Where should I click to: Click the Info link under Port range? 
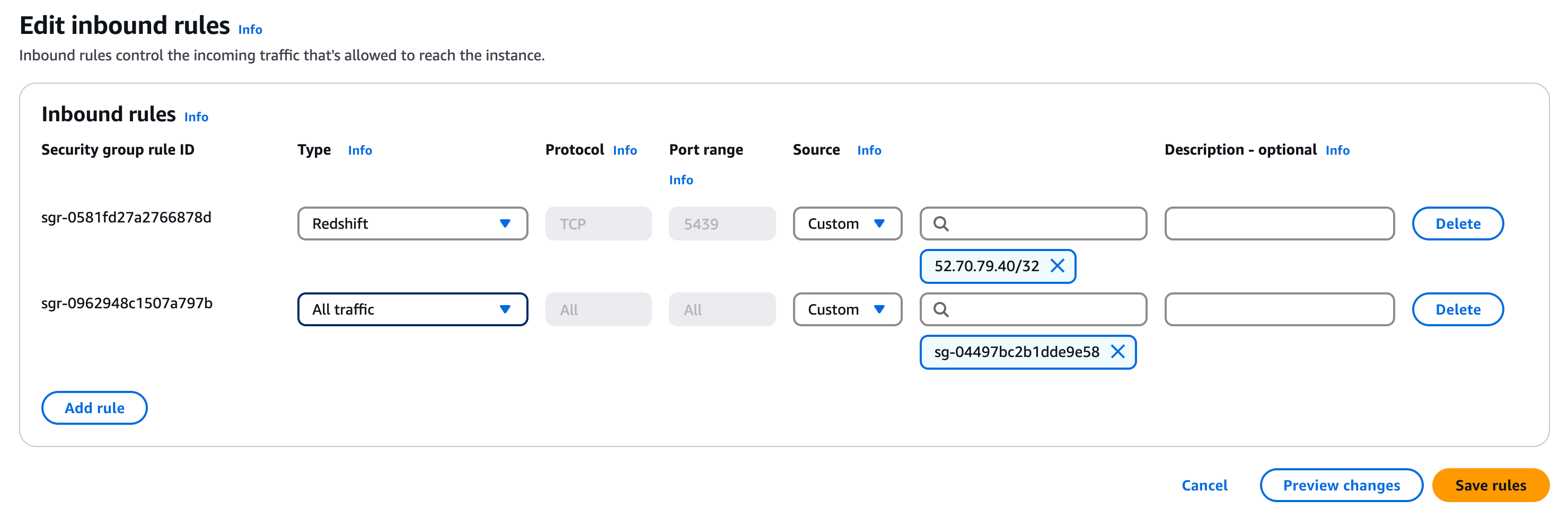[681, 180]
